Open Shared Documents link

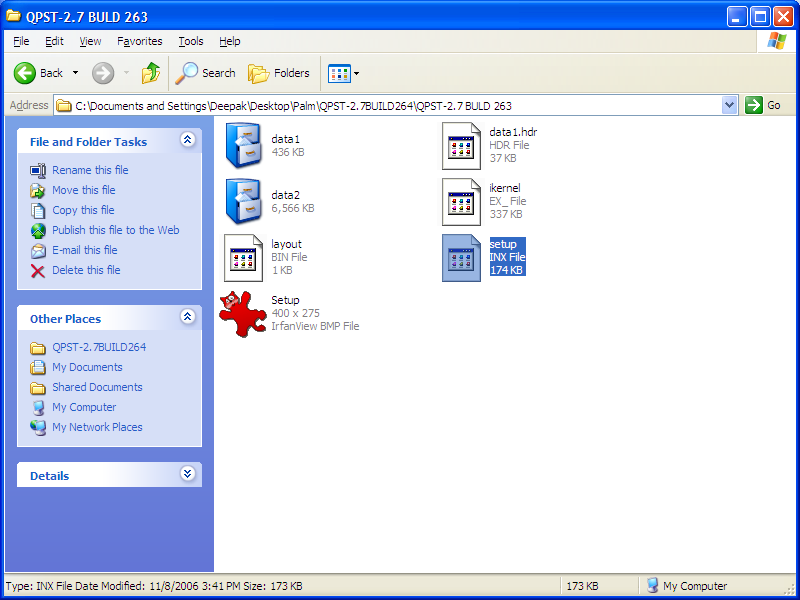[97, 387]
